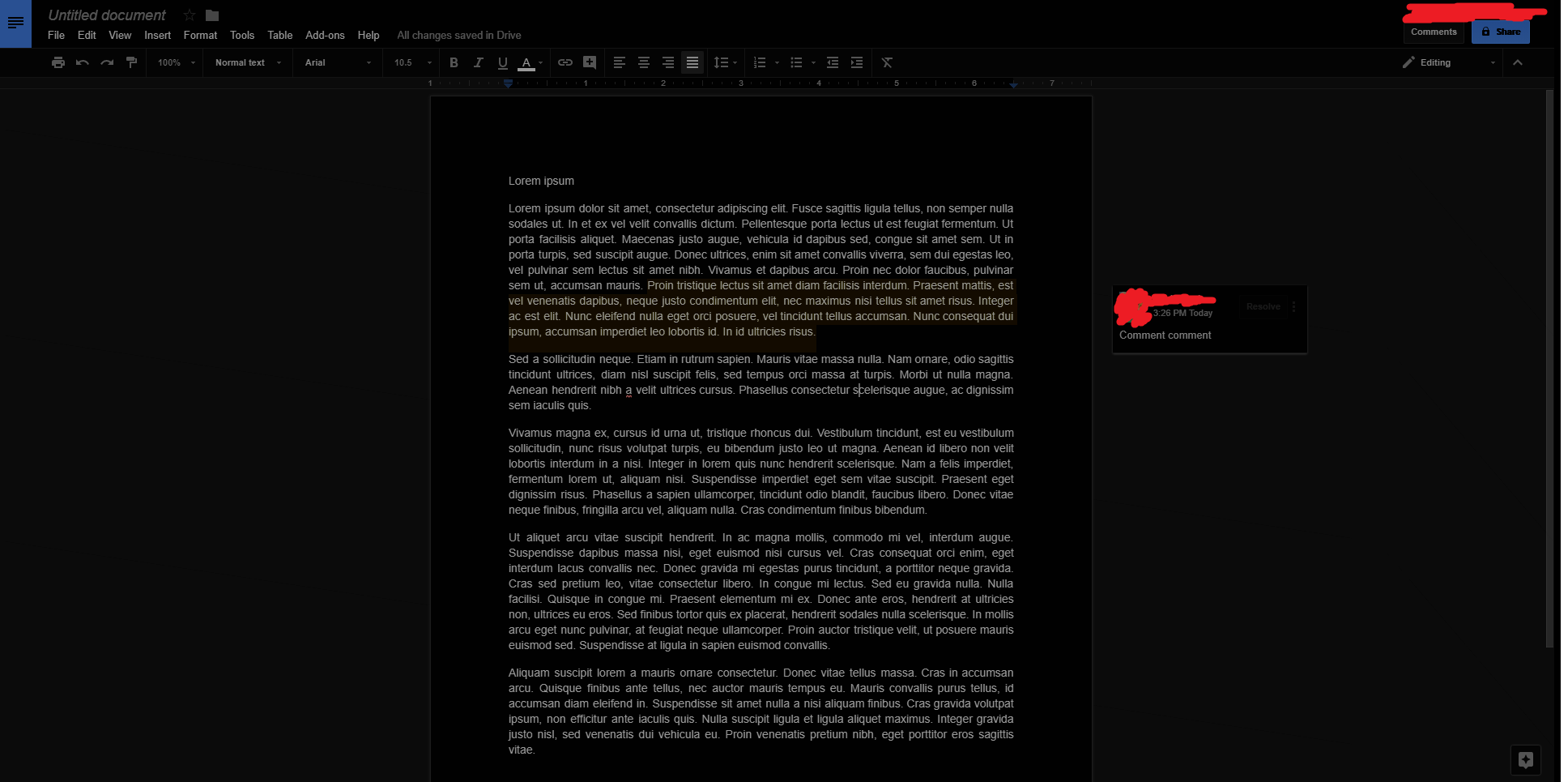The height and width of the screenshot is (782, 1568).
Task: Increase the indent
Action: [857, 62]
